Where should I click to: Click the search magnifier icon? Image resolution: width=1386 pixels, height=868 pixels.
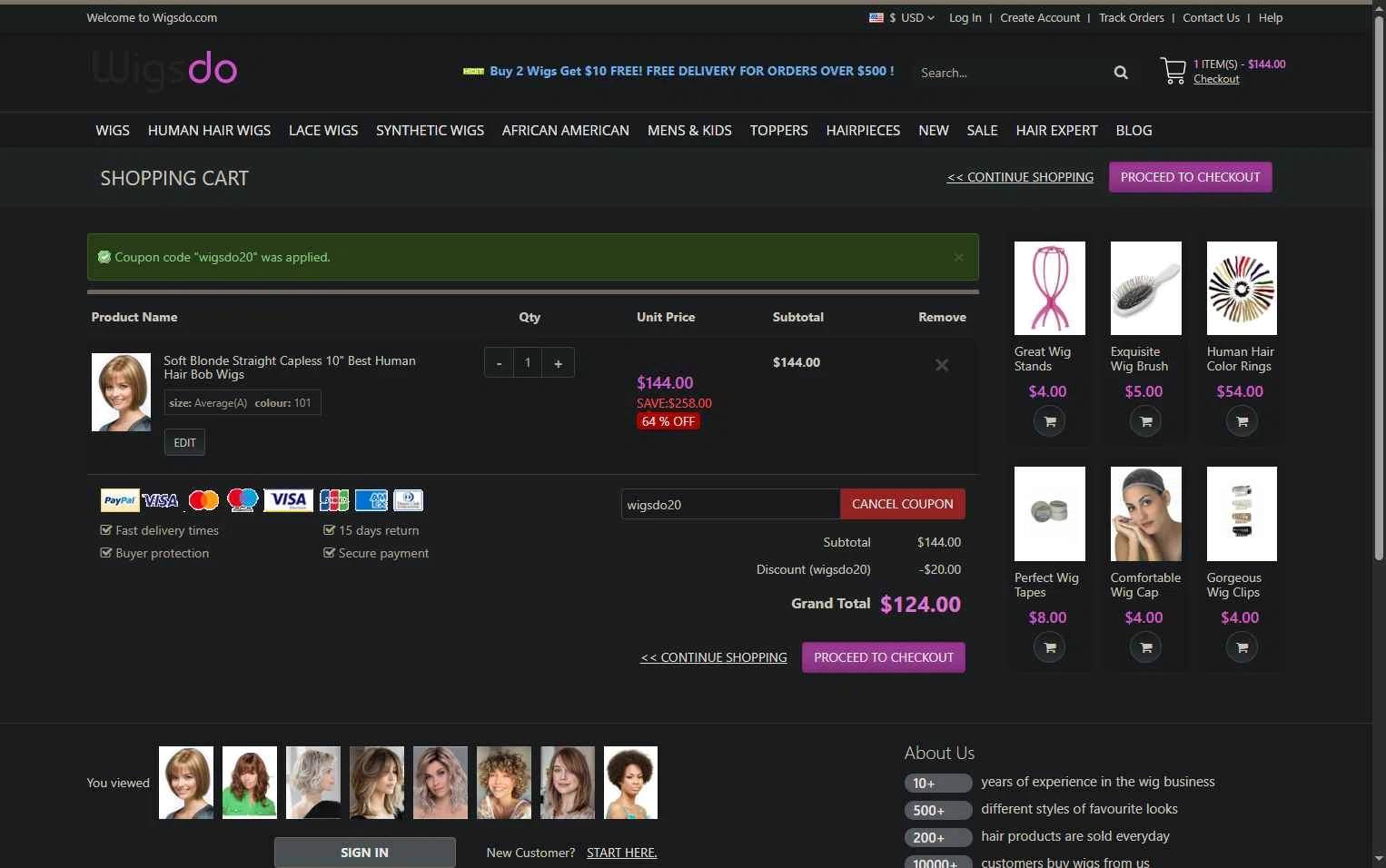(1121, 73)
